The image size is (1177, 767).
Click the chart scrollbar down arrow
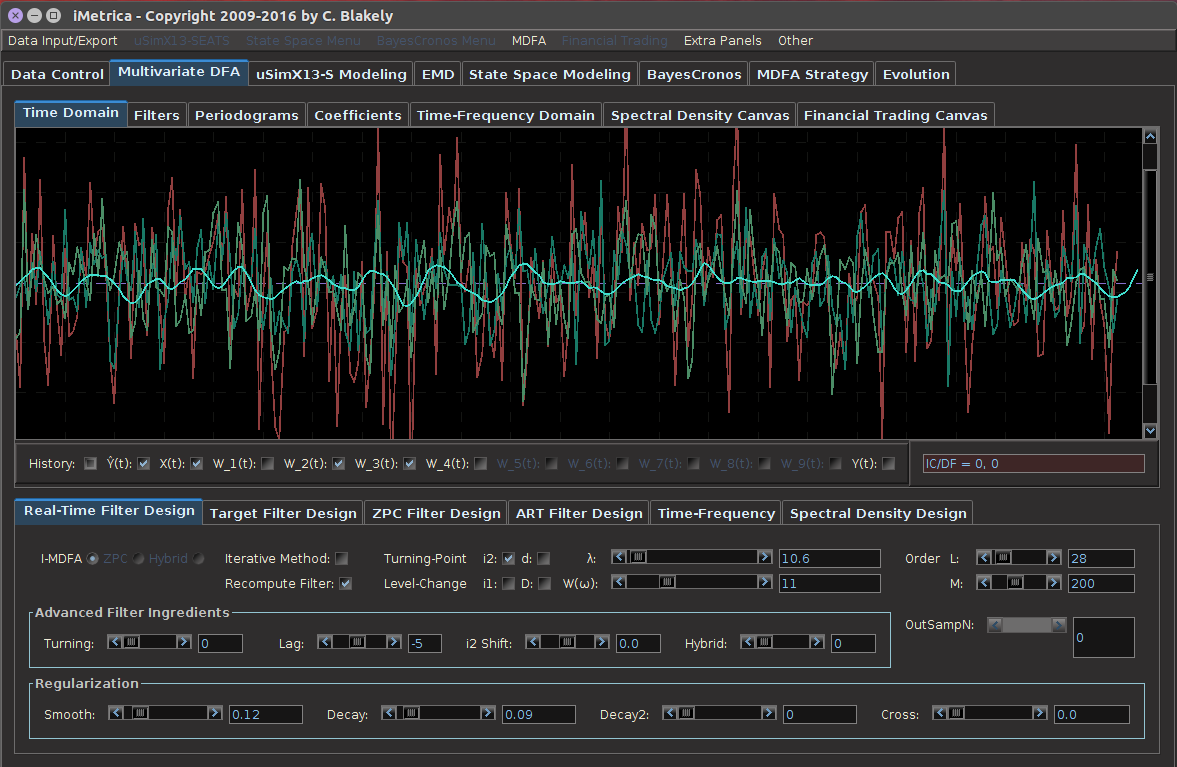point(1150,431)
